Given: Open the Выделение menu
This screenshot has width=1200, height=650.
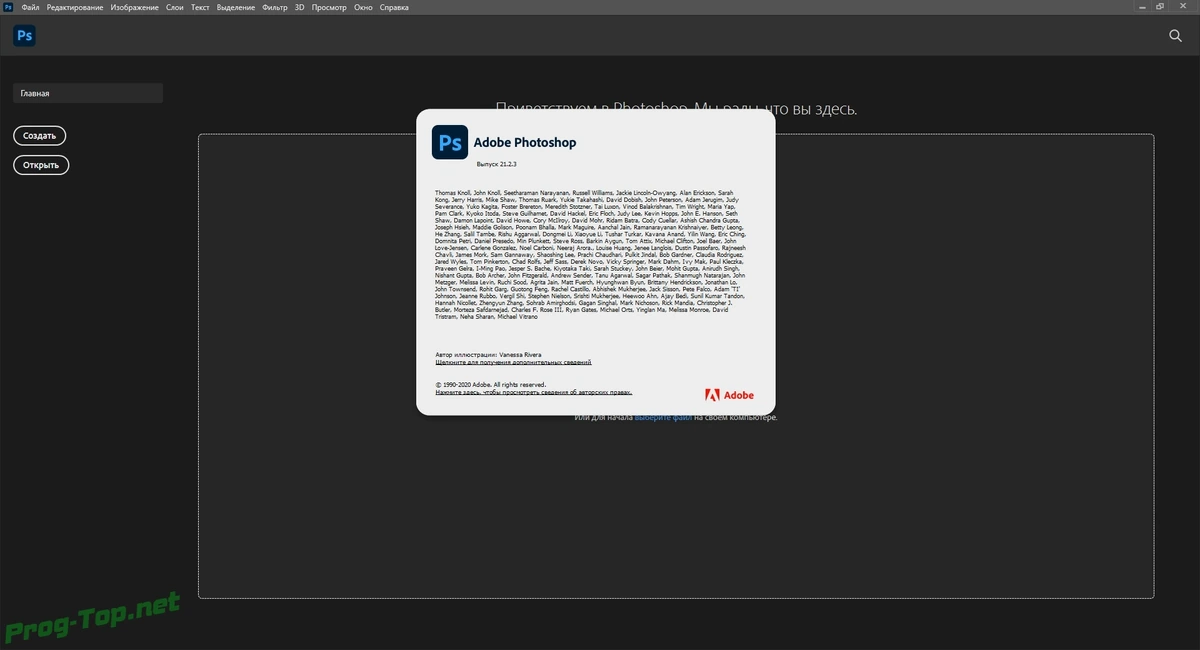Looking at the screenshot, I should 235,7.
